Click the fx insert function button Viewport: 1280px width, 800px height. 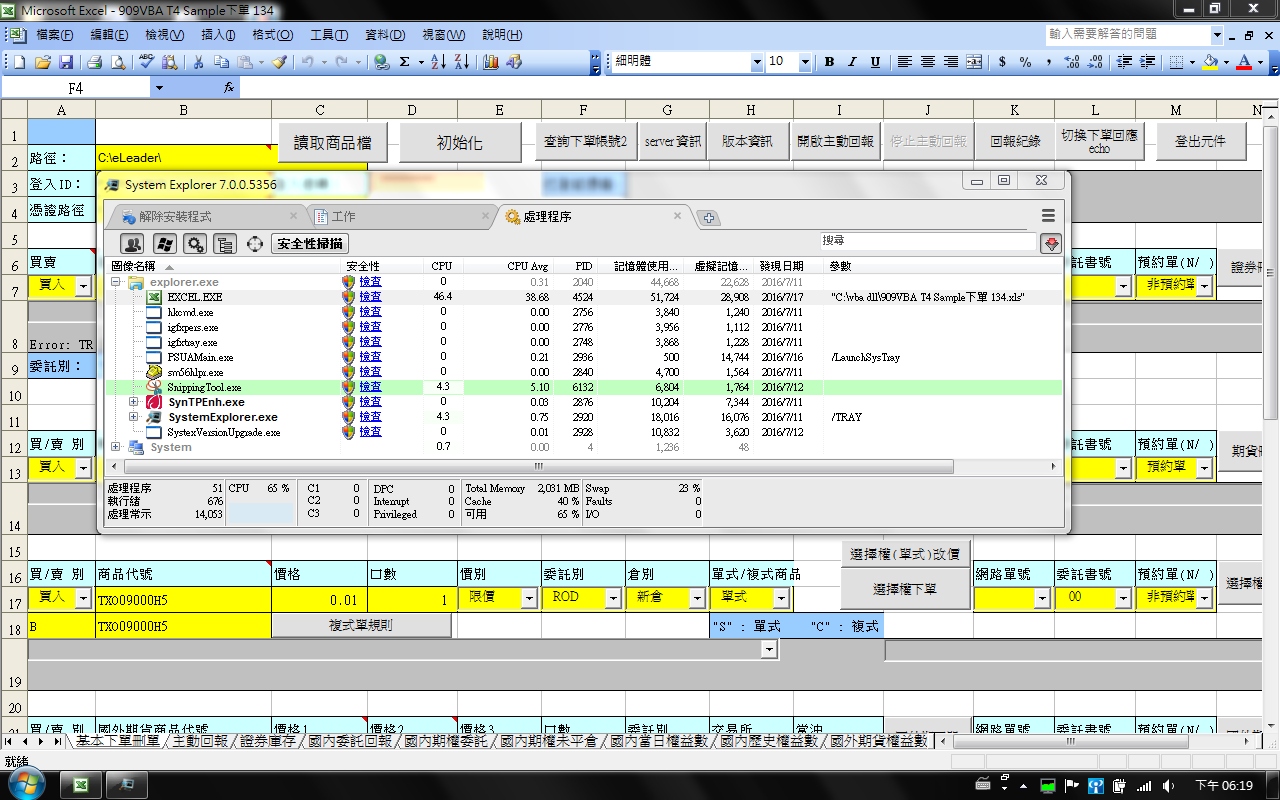pos(229,88)
